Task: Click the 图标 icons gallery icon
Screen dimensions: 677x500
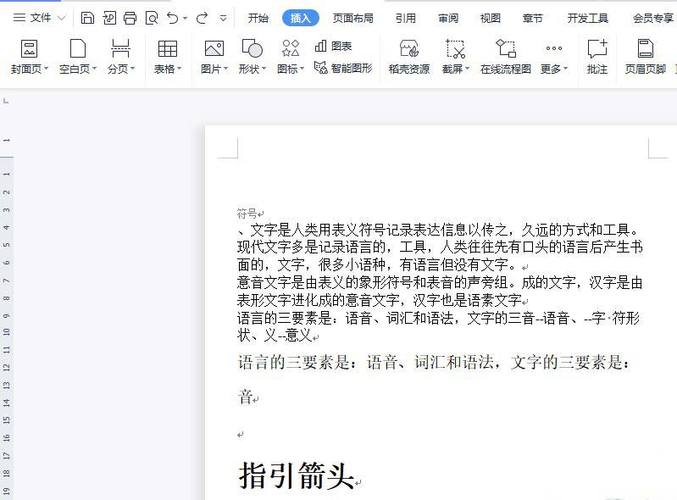Action: point(291,48)
